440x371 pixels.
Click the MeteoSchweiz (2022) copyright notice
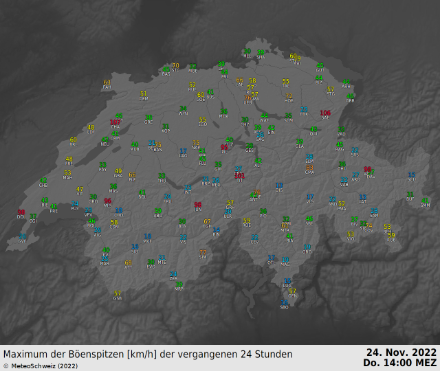41,366
